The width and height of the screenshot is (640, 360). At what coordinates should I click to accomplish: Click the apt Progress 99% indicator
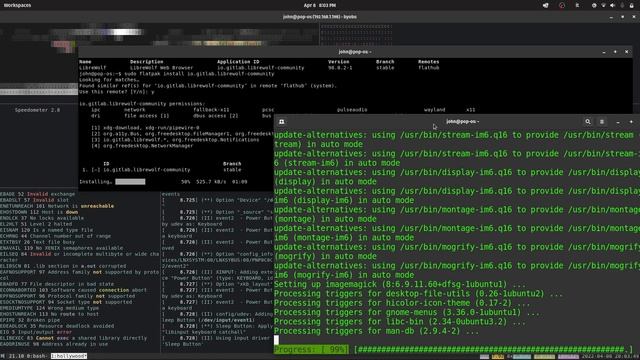pos(311,350)
